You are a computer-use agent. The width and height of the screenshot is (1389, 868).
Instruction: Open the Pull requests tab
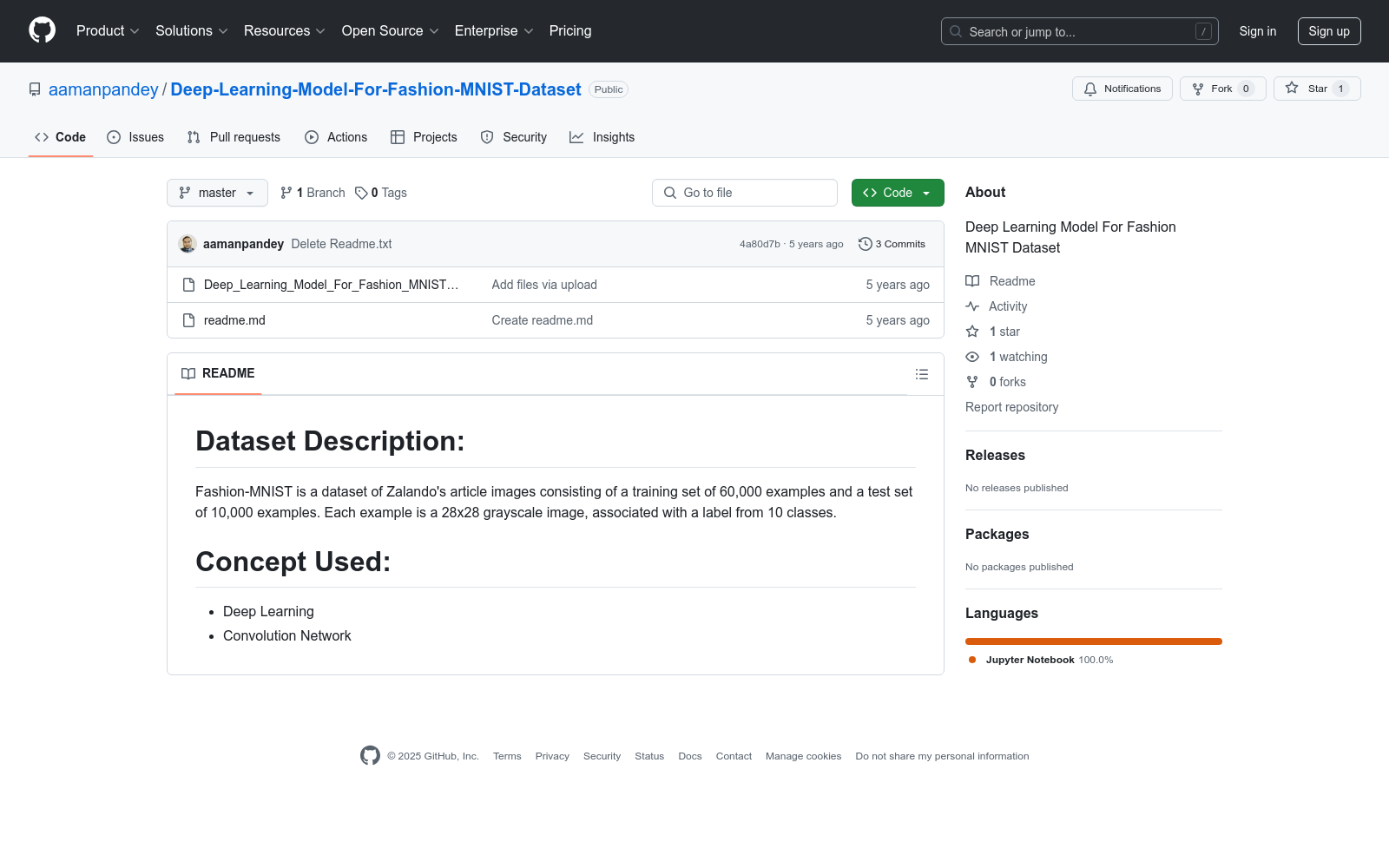tap(234, 137)
